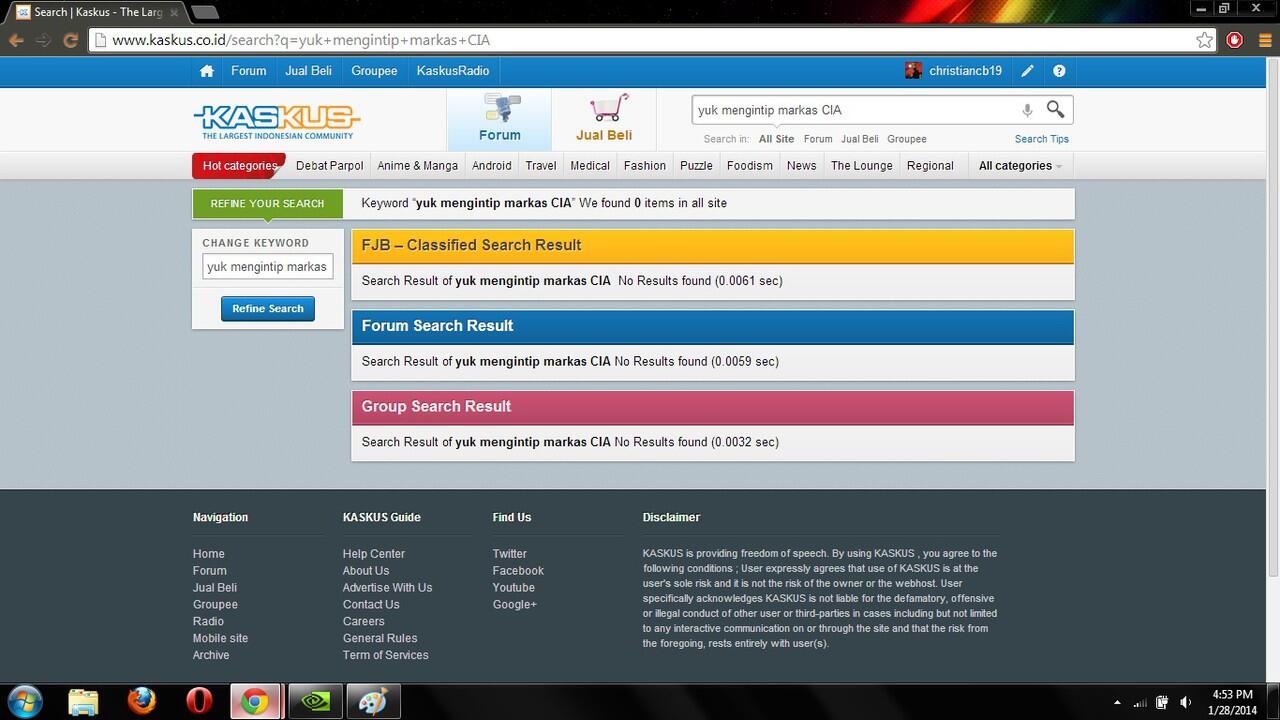Open Help Center footer link

(374, 554)
